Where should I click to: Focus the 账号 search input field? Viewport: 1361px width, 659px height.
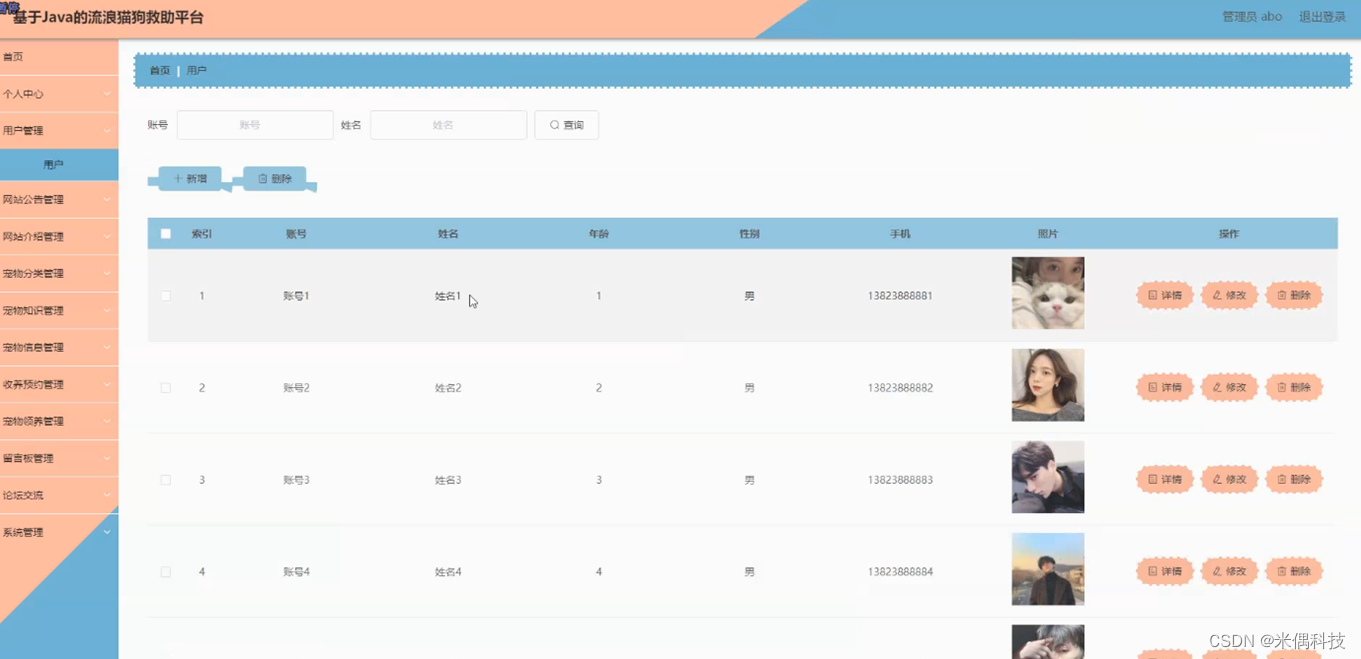tap(255, 125)
